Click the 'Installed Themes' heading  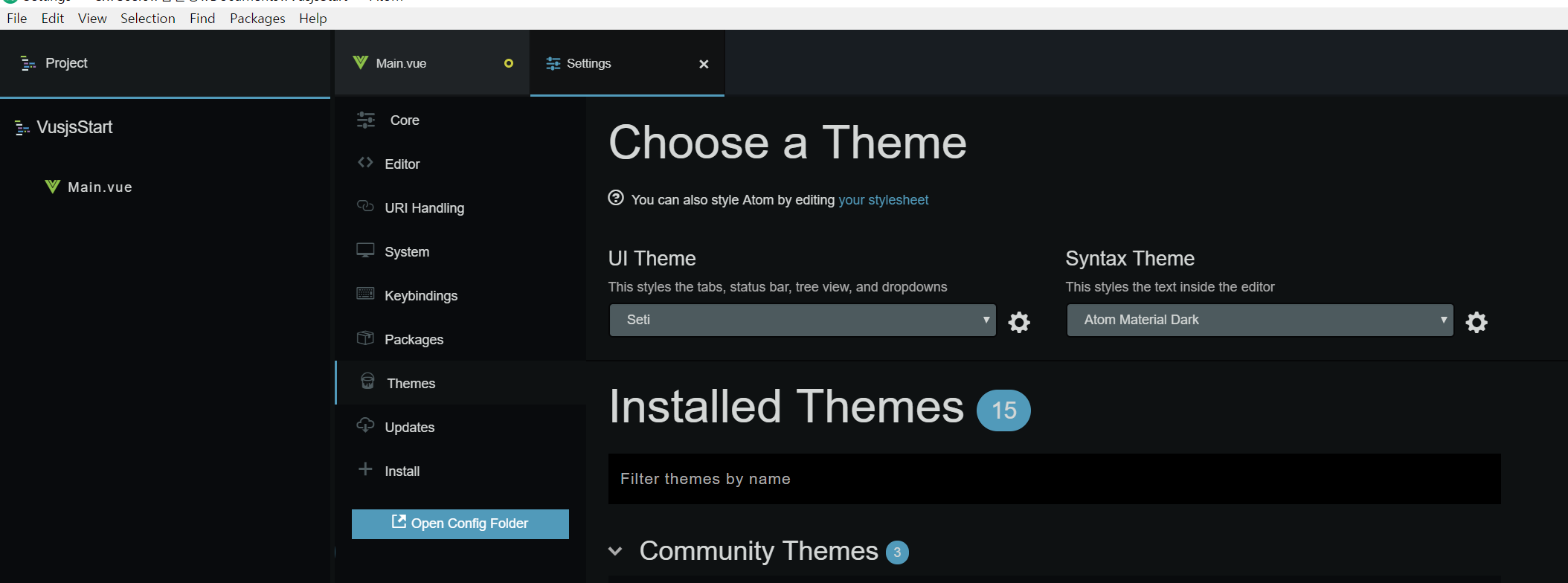tap(786, 407)
